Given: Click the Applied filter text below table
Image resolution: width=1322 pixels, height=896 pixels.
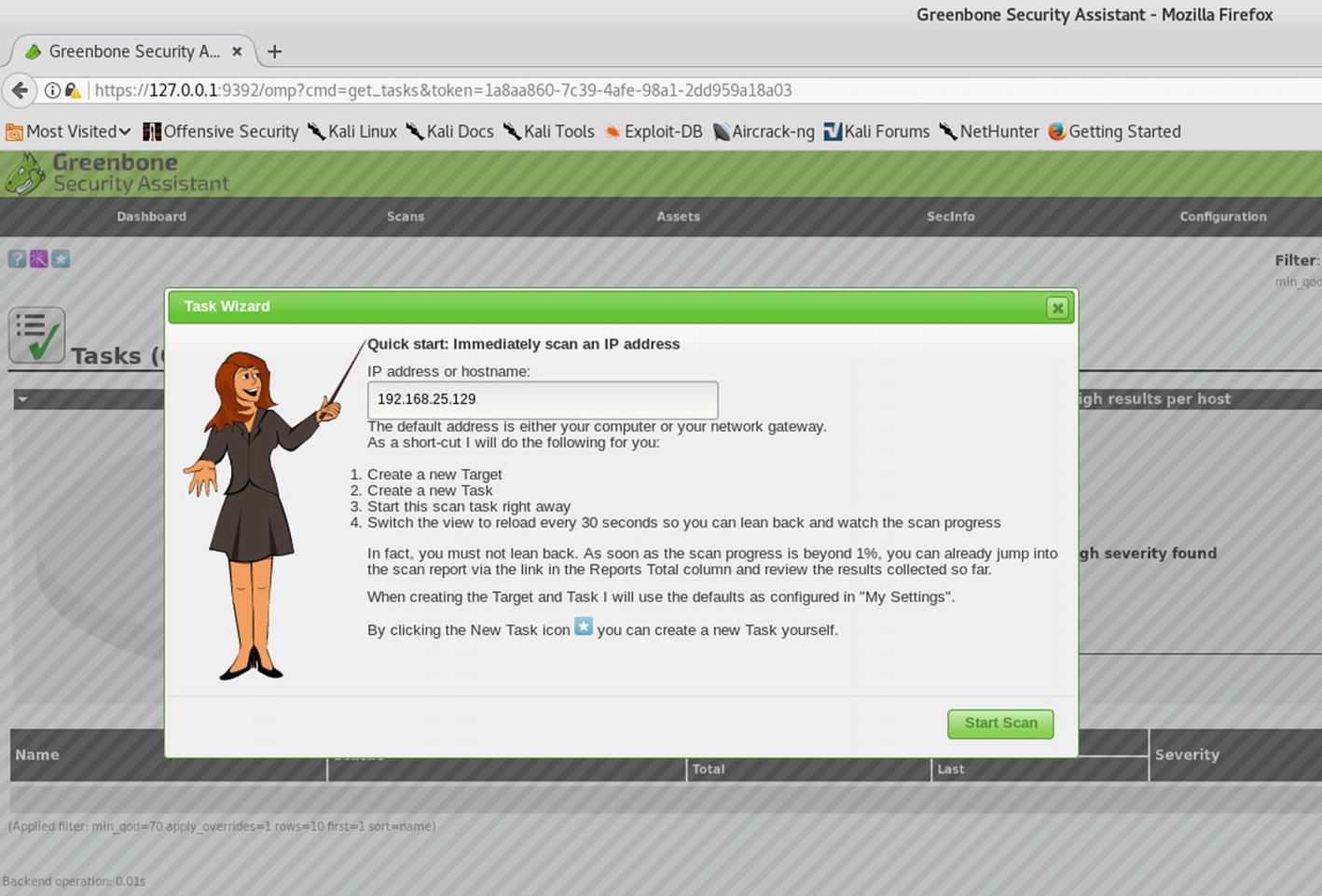Looking at the screenshot, I should [x=222, y=826].
